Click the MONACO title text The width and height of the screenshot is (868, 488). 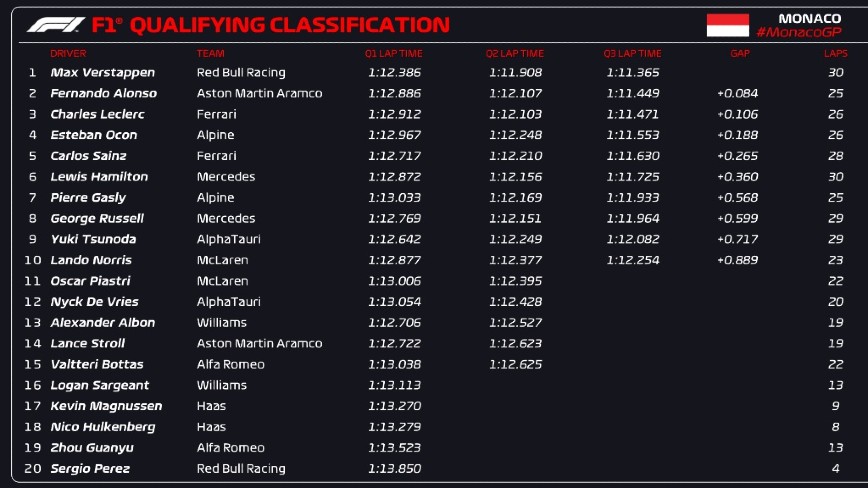tap(808, 18)
